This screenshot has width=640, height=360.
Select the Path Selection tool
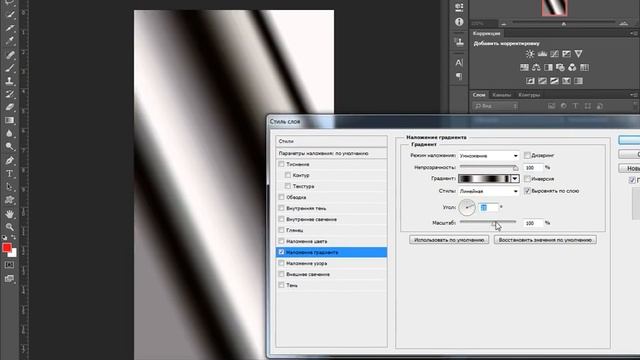coord(10,187)
